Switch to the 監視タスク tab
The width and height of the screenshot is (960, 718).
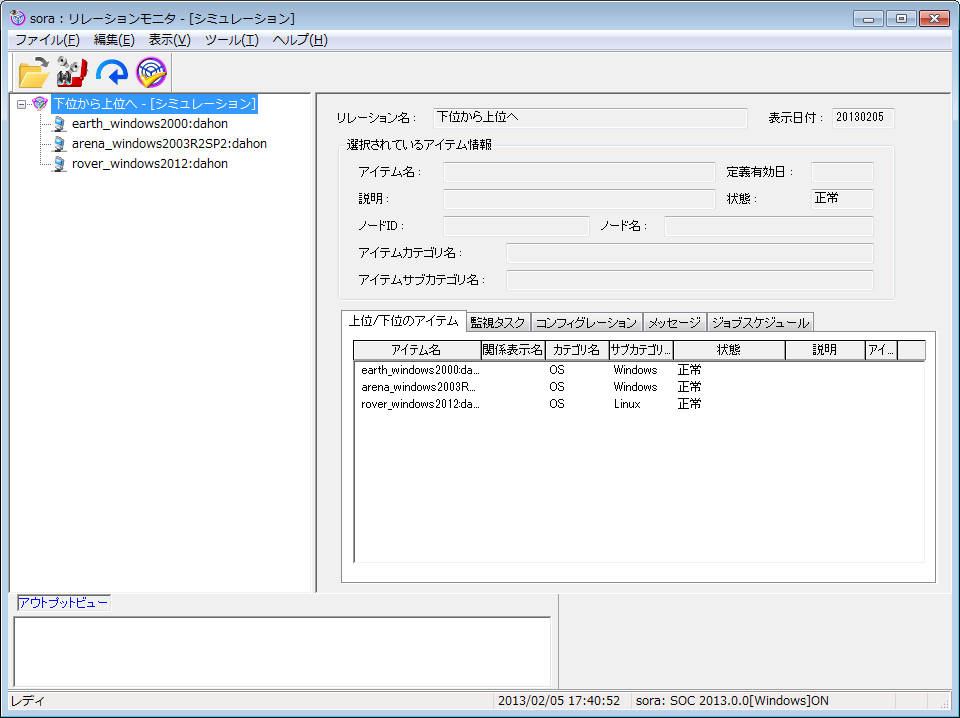tap(498, 323)
